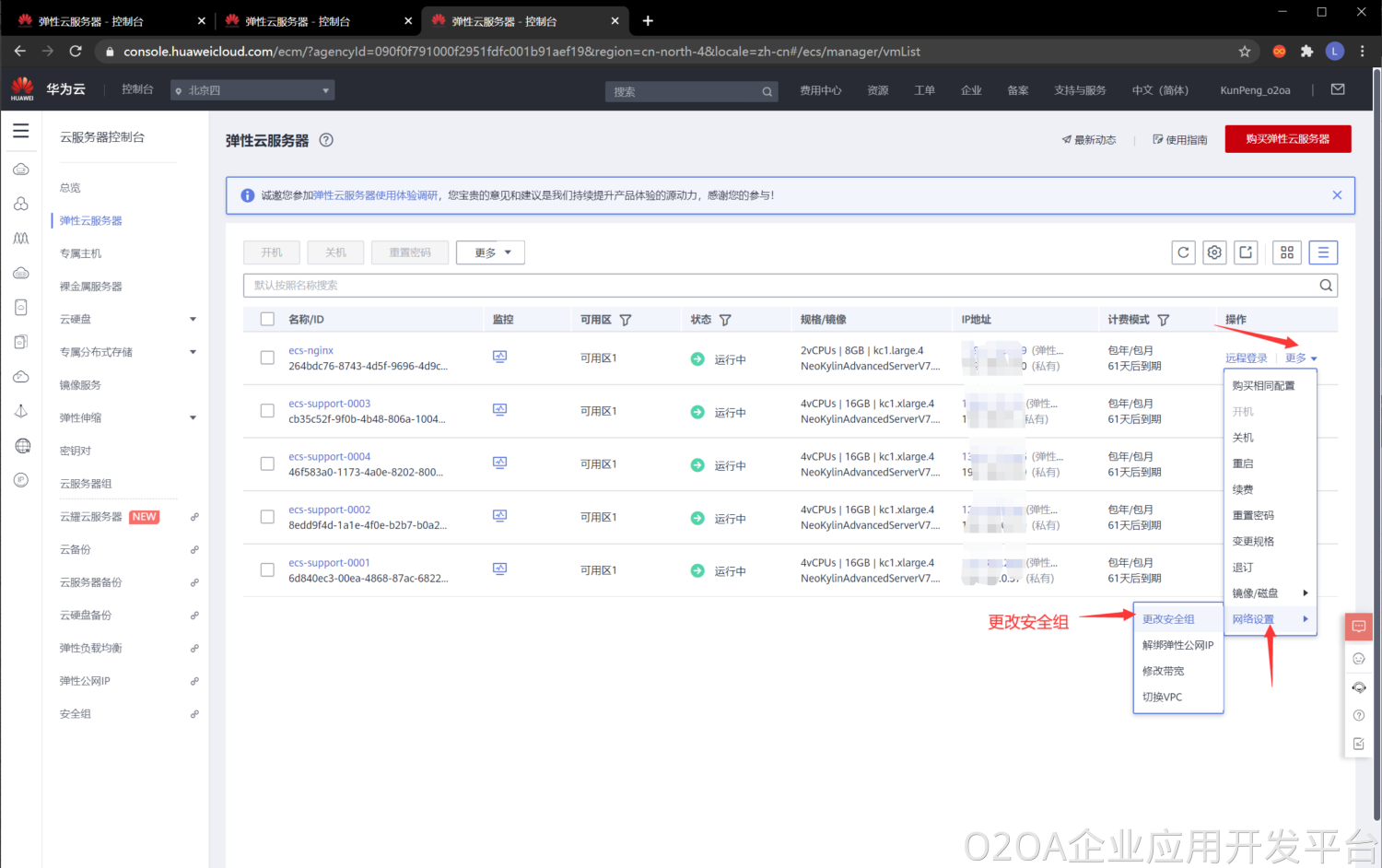Dismiss the survey notice banner
The width and height of the screenshot is (1382, 868).
tap(1337, 195)
